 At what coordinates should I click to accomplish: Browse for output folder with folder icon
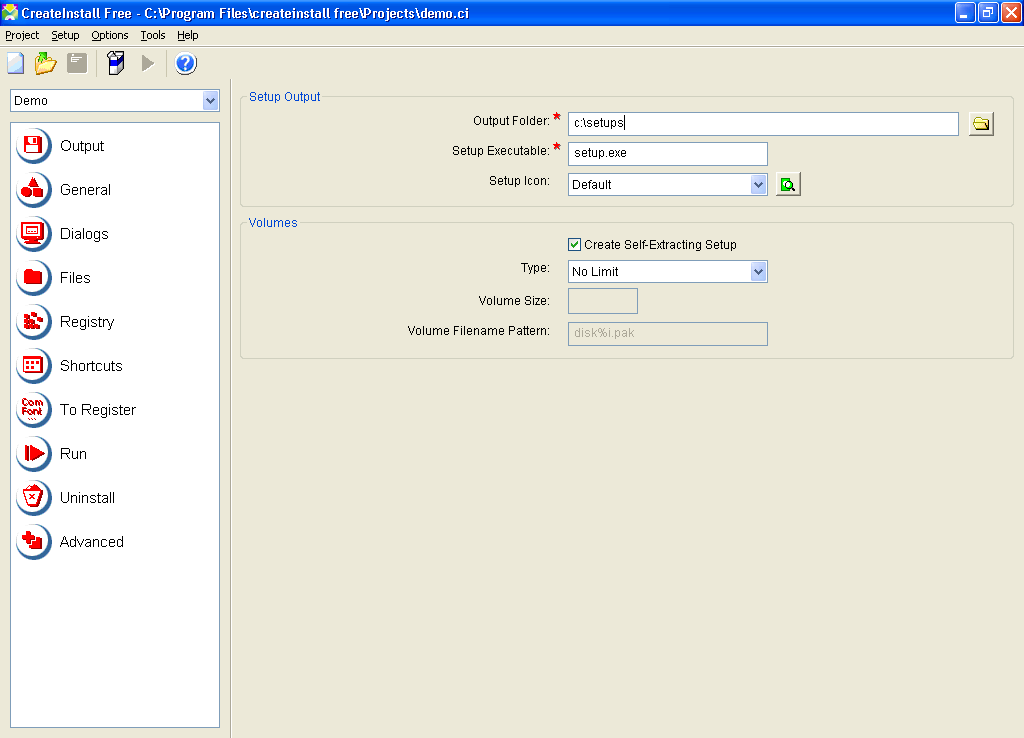[x=981, y=123]
